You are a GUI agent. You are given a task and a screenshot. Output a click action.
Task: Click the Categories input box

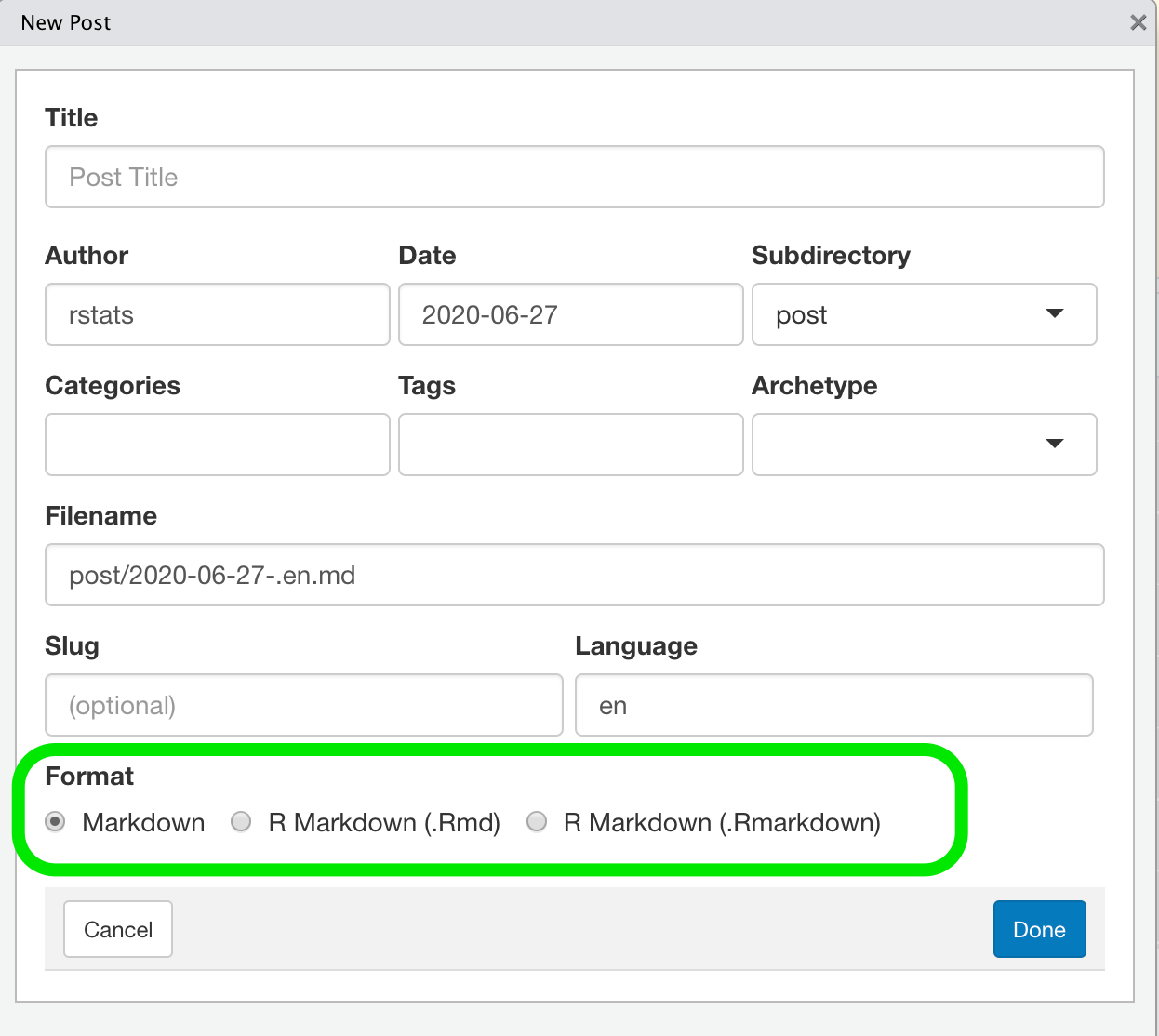(x=218, y=445)
